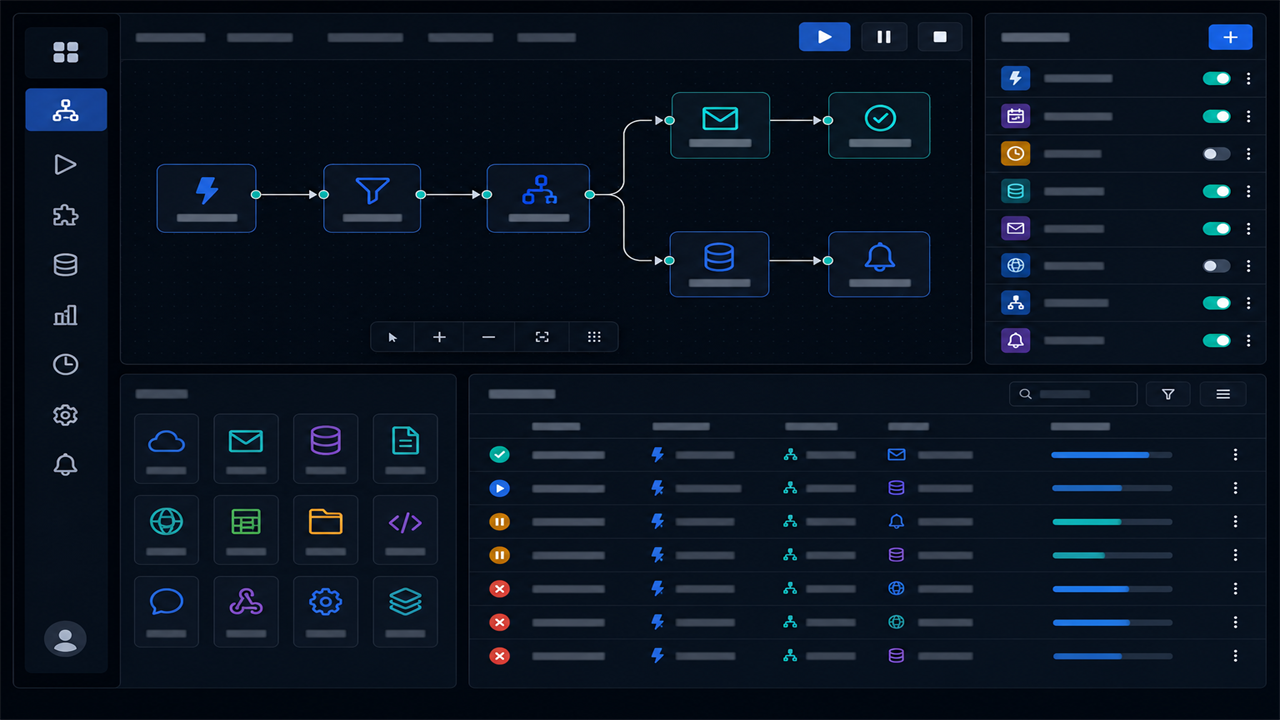Open the user avatar at sidebar bottom
Screen dimensions: 1280x720
pos(66,638)
